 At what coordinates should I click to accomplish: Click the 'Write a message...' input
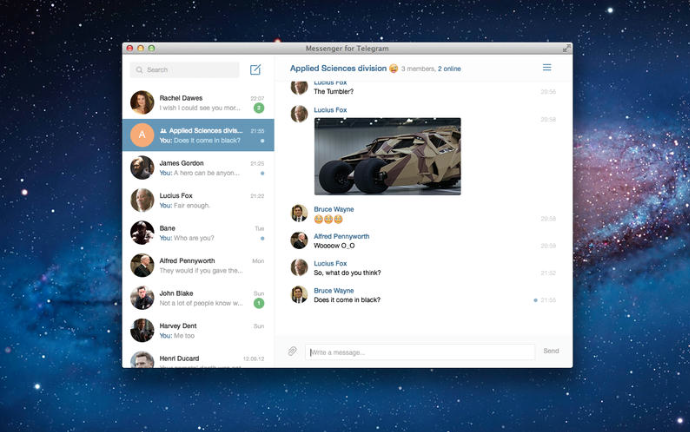pos(420,352)
